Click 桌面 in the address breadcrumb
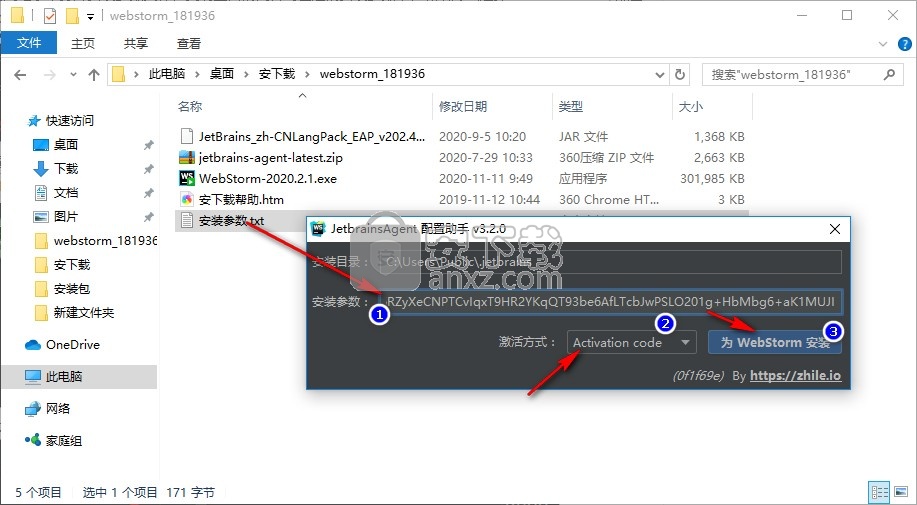Viewport: 917px width, 505px height. 222,74
